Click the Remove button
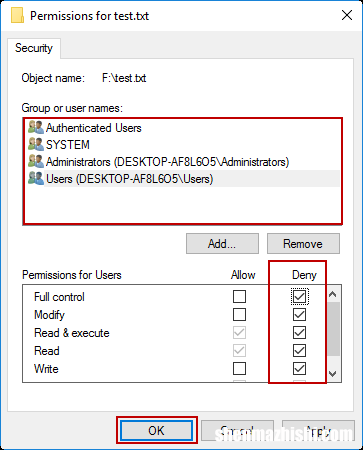 pyautogui.click(x=303, y=244)
